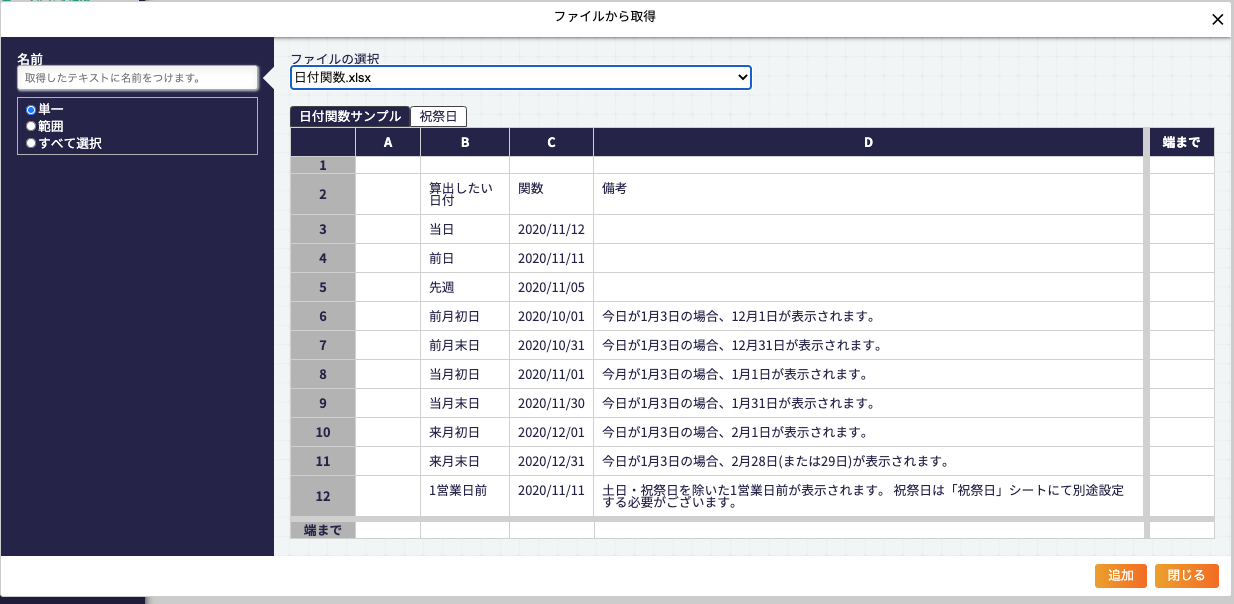Select row header 7
The image size is (1234, 604).
(323, 345)
